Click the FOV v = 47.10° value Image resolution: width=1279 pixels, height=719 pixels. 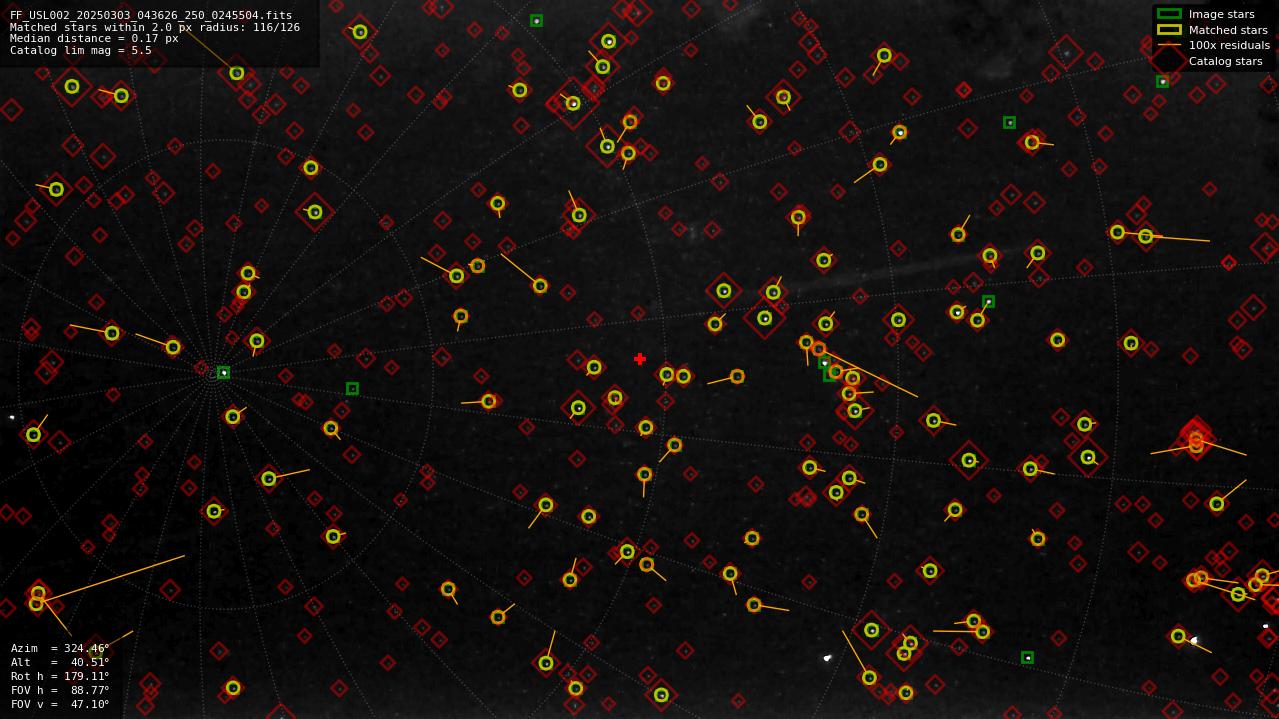[x=60, y=704]
